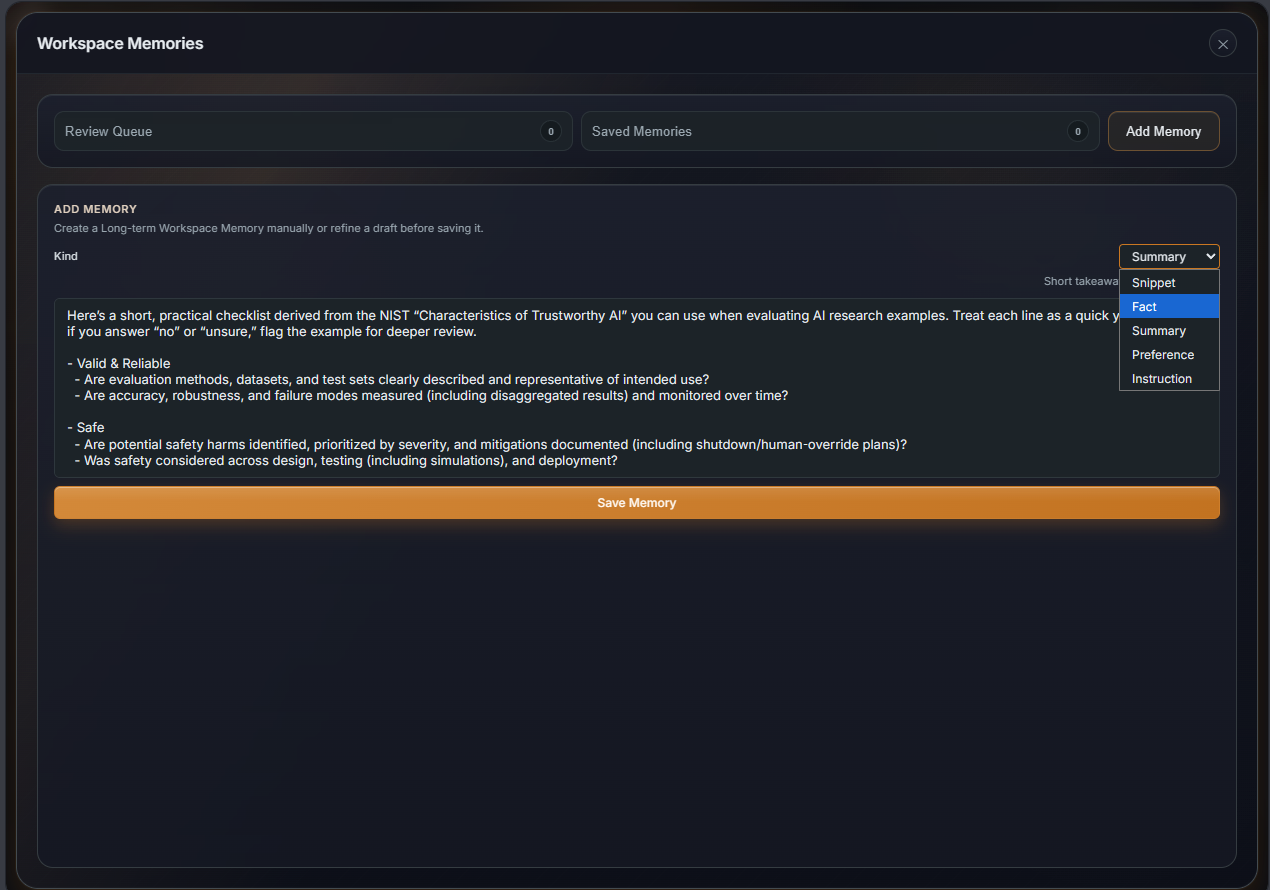Click the Review Queue count badge
Image resolution: width=1270 pixels, height=890 pixels.
pyautogui.click(x=550, y=131)
